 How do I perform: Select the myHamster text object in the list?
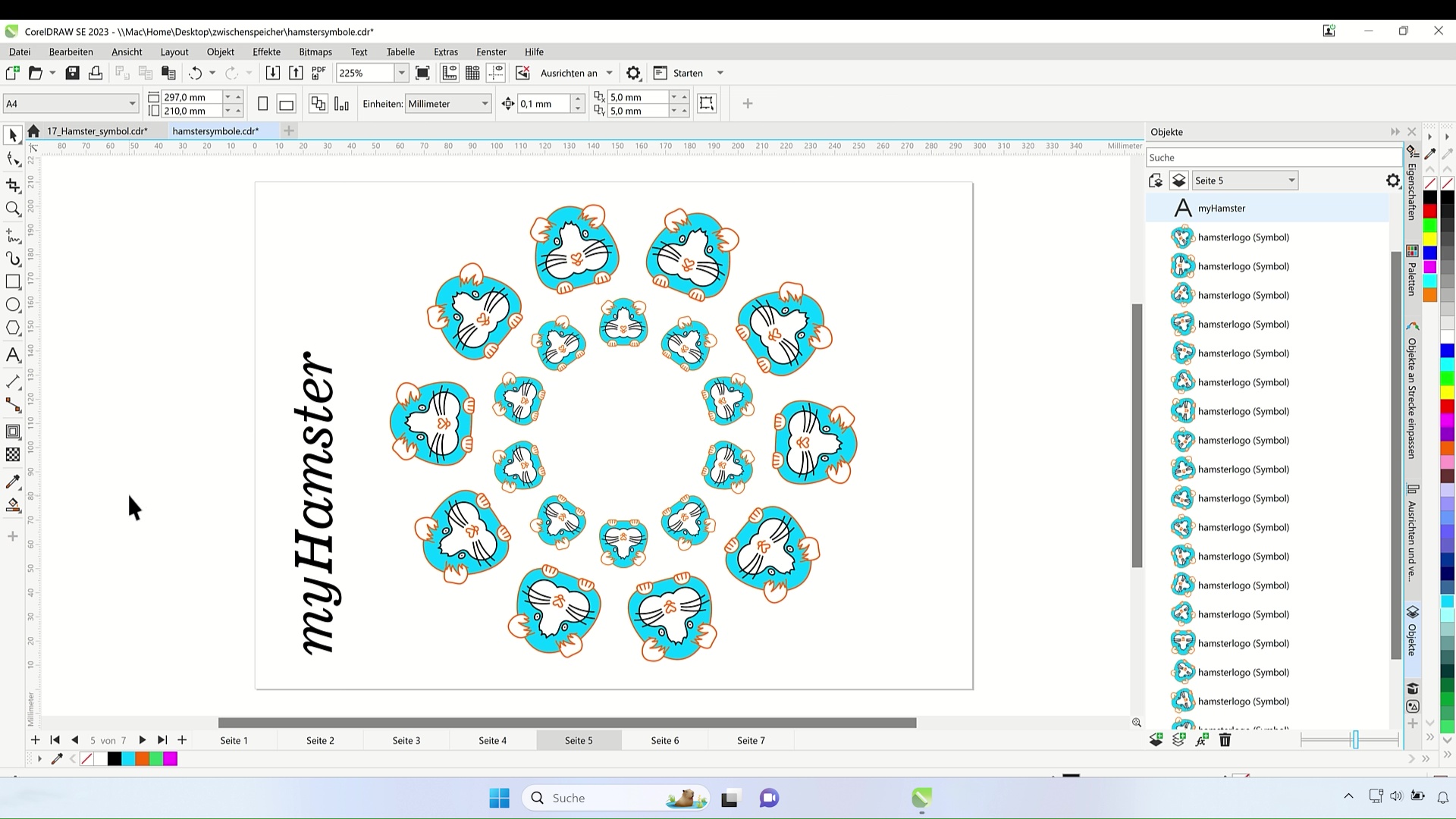1222,208
